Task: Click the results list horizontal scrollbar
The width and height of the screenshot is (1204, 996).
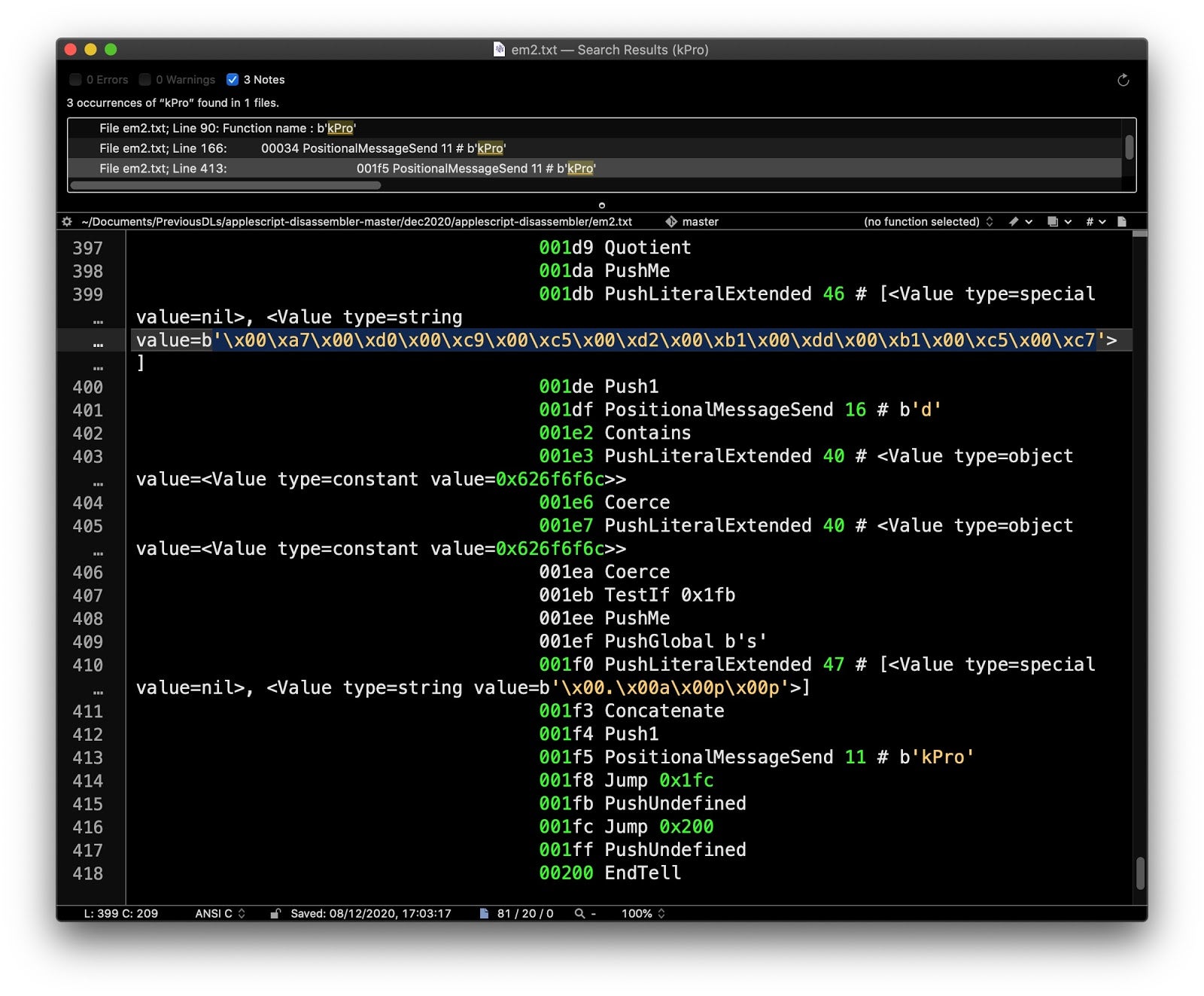Action: (x=226, y=185)
